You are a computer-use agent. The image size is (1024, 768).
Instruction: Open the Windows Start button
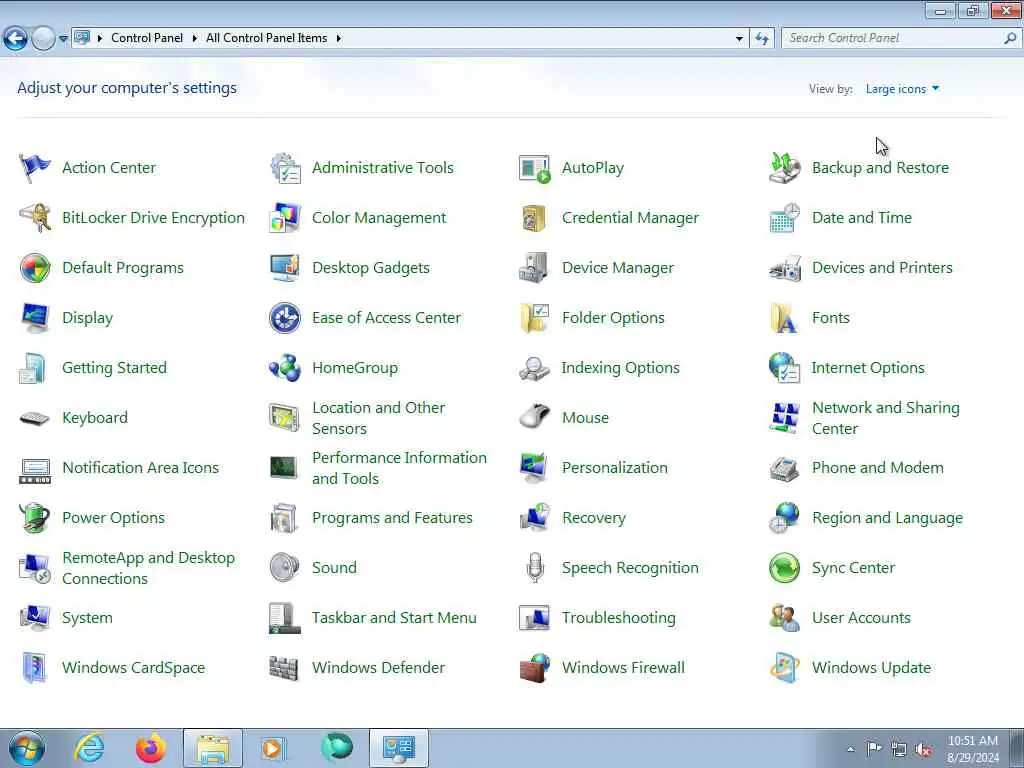[27, 748]
